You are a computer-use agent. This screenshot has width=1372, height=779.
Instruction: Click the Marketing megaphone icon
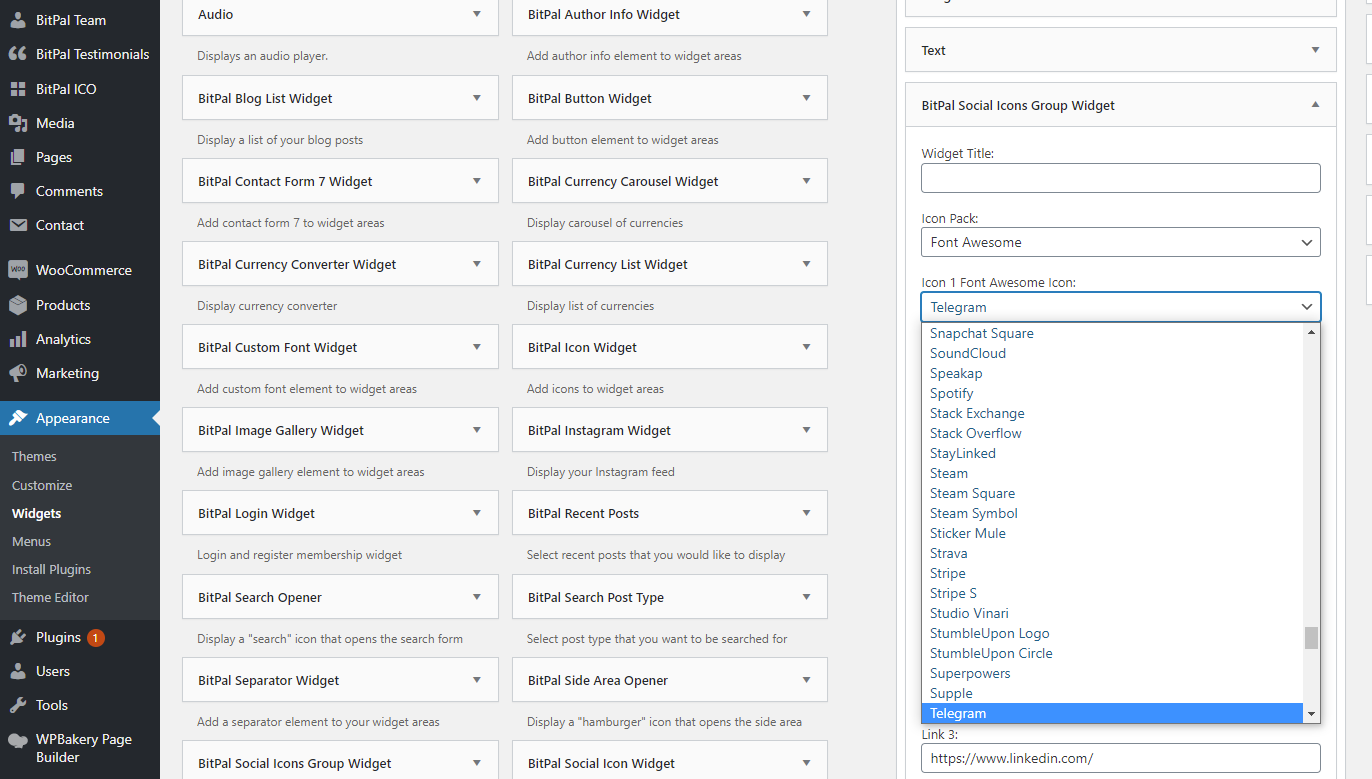pyautogui.click(x=18, y=373)
